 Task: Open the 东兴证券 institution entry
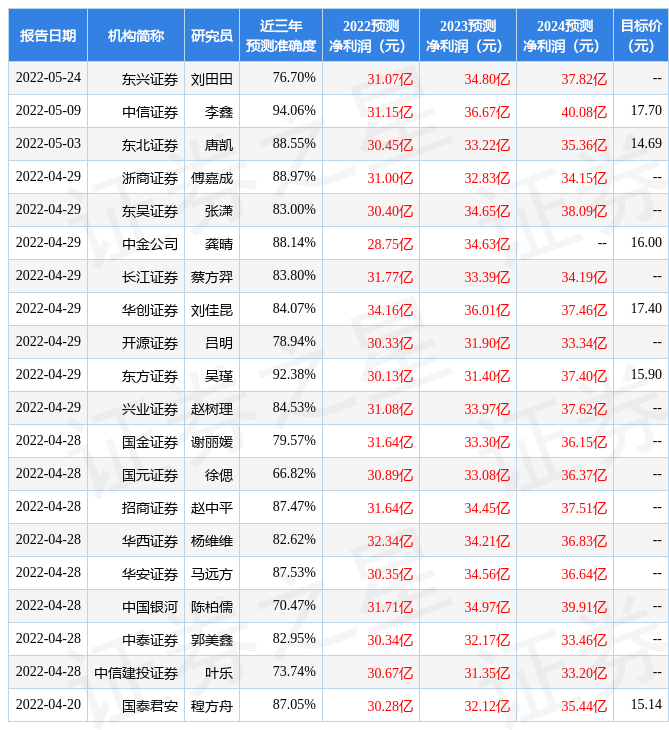(x=150, y=79)
